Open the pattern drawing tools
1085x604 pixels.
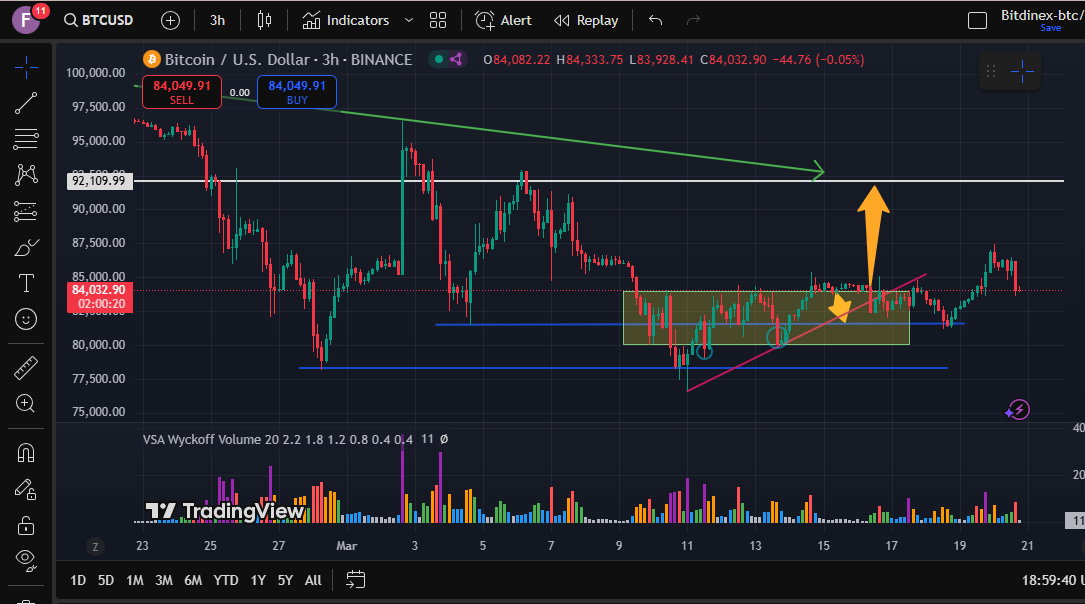[26, 174]
